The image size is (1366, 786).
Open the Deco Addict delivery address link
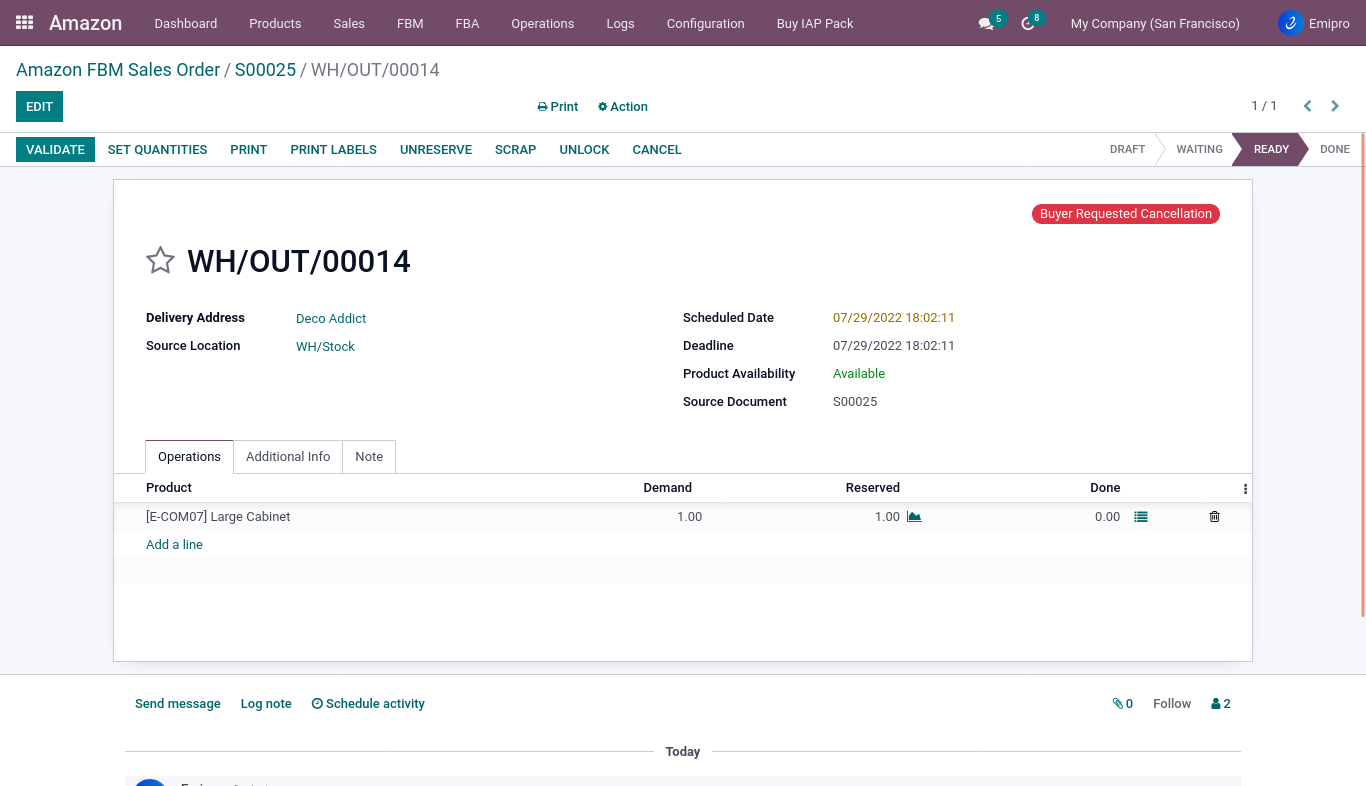click(x=331, y=319)
